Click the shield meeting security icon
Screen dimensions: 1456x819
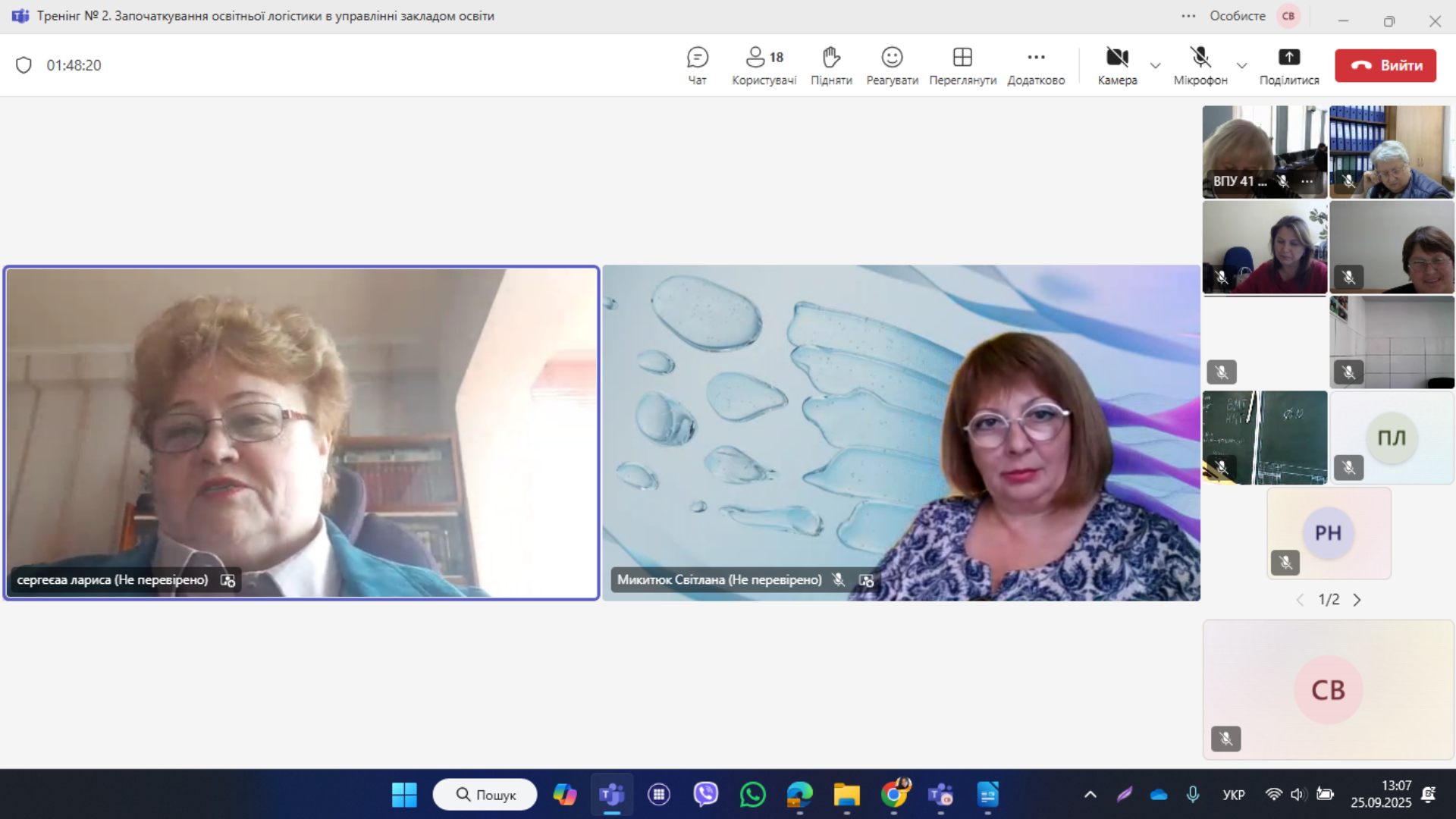click(x=24, y=65)
